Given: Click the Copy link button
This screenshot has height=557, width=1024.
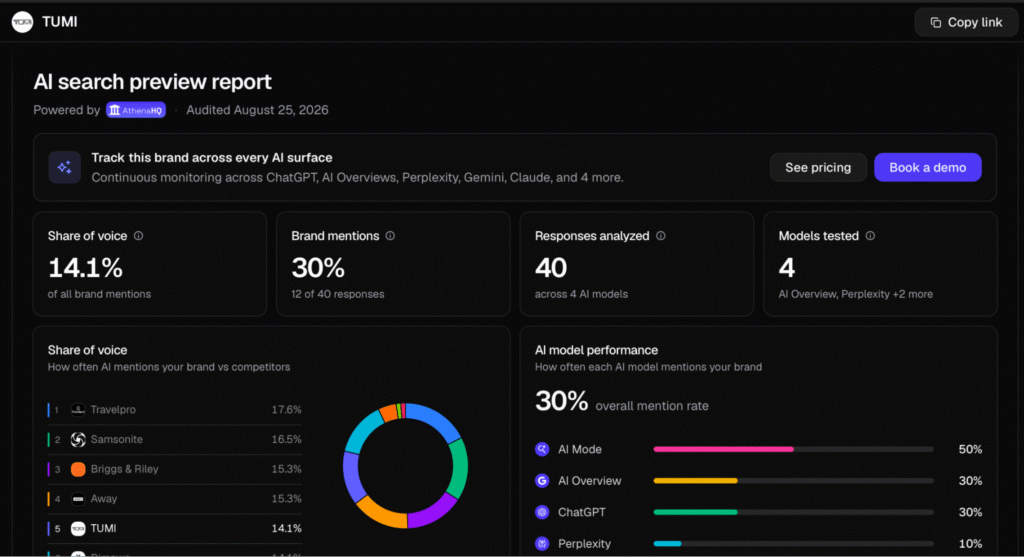Looking at the screenshot, I should (x=966, y=22).
